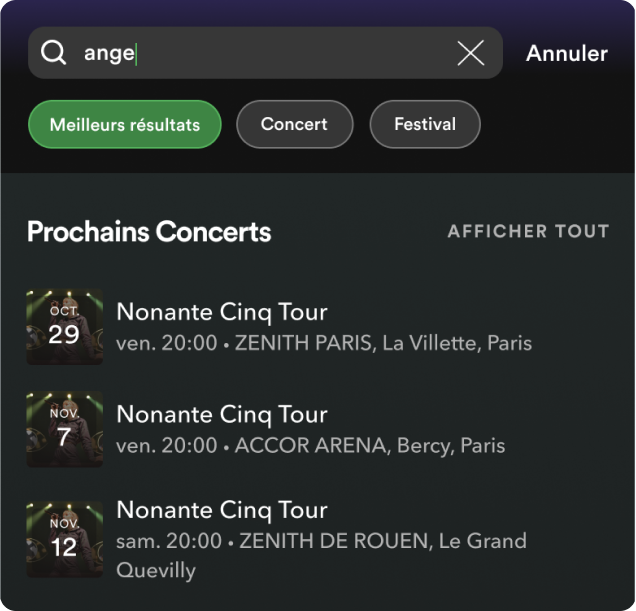This screenshot has height=611, width=636.
Task: Open the Nonante Cinq Tour title at ZENITH DE ROUEN
Action: pyautogui.click(x=222, y=509)
